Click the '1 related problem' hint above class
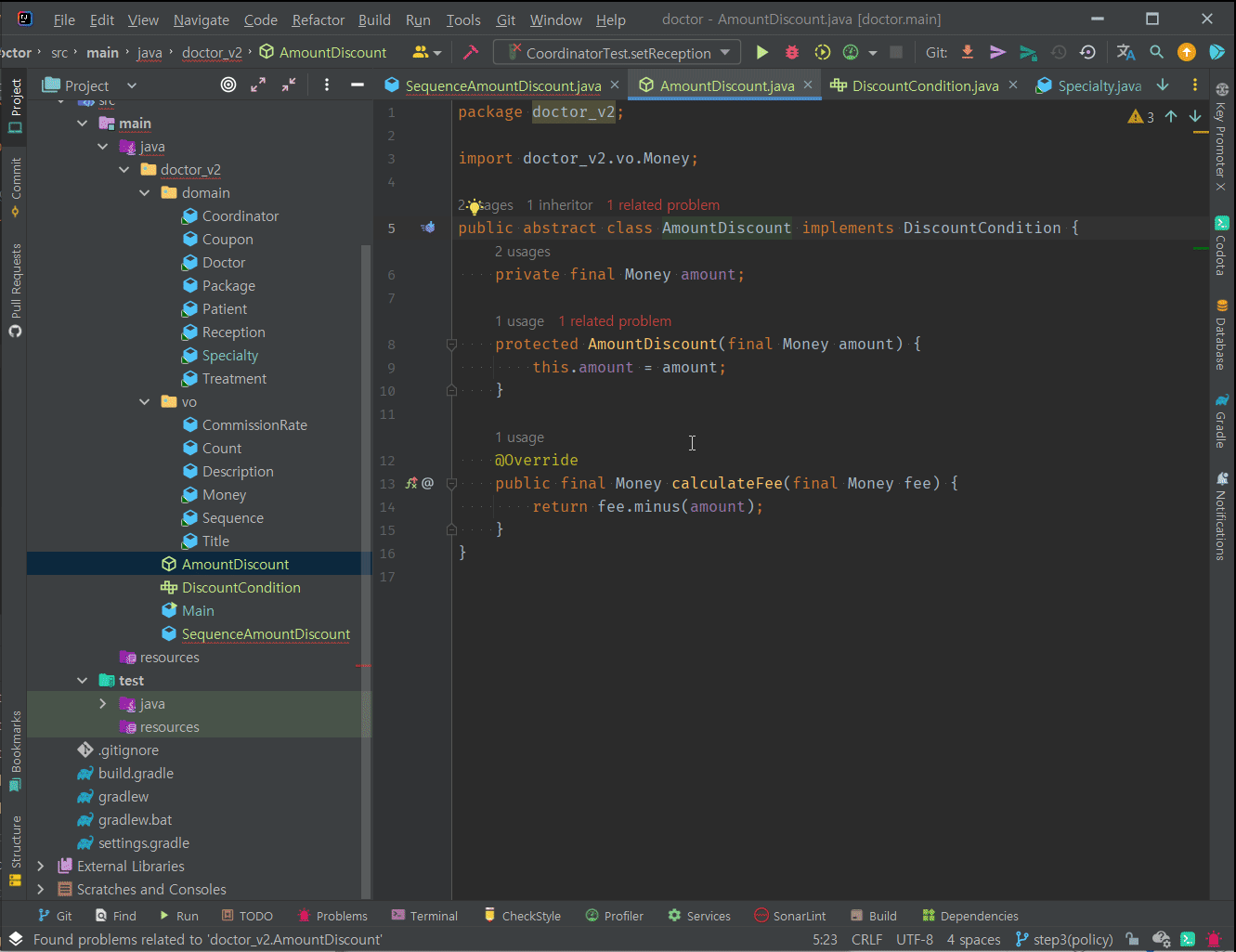This screenshot has height=952, width=1236. click(663, 205)
